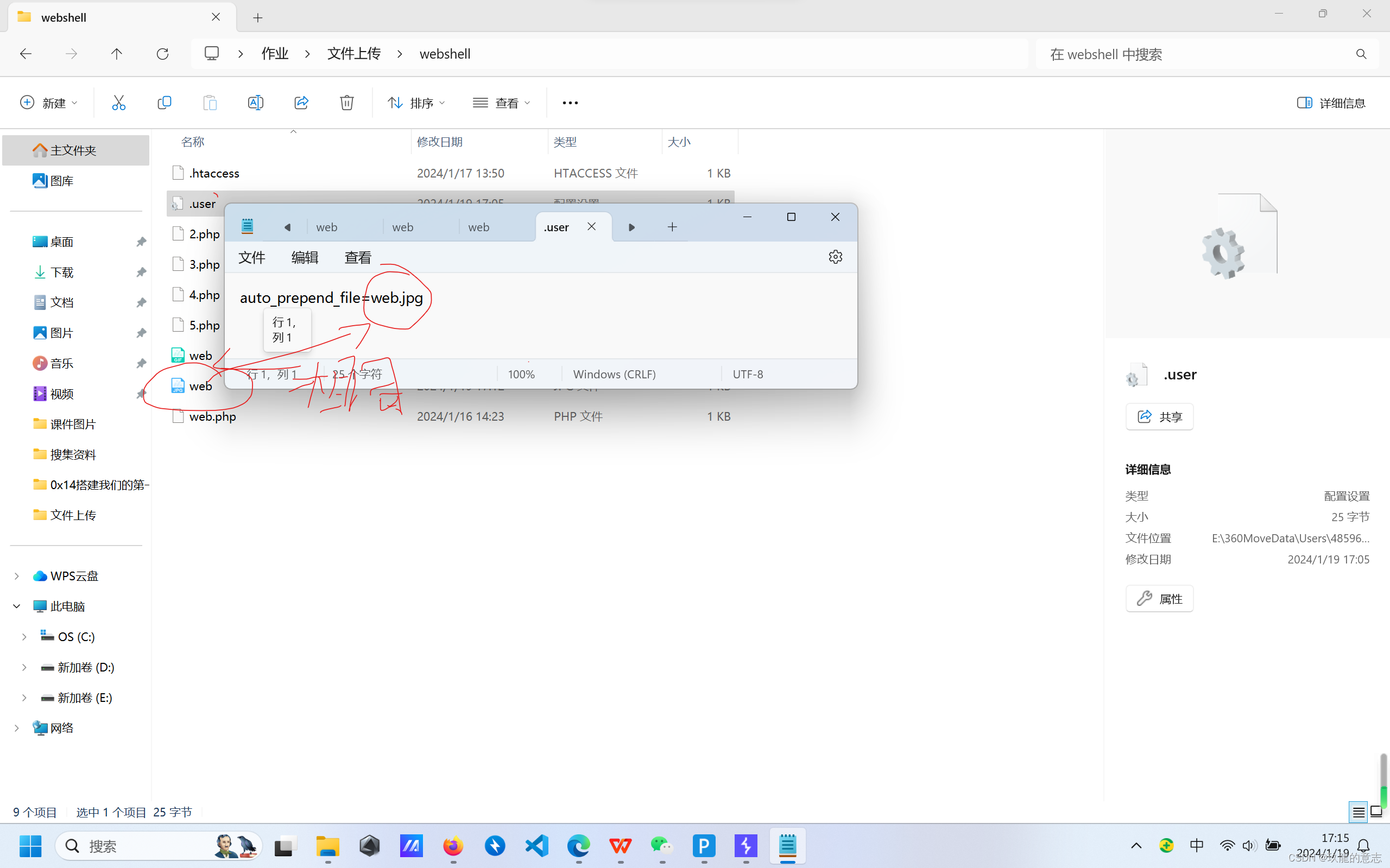This screenshot has width=1390, height=868.
Task: Click the 共享 button in details pane
Action: (x=1159, y=416)
